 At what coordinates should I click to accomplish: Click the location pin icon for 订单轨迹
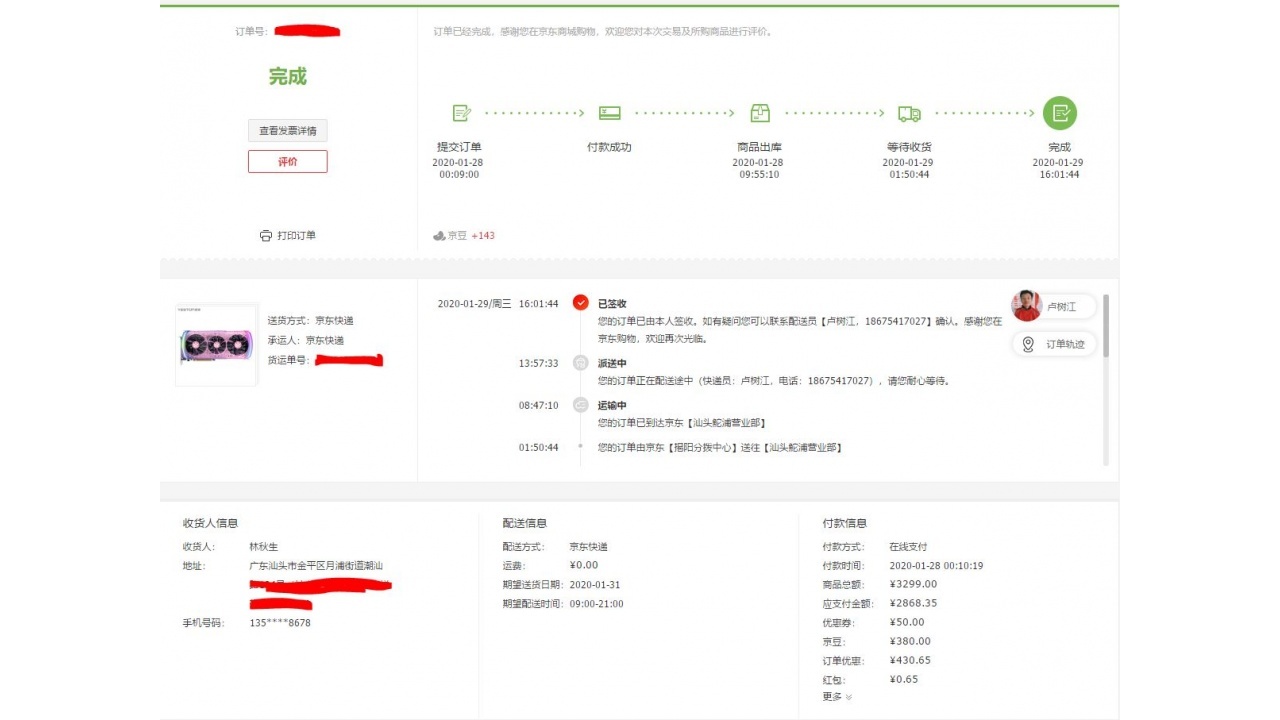1027,344
